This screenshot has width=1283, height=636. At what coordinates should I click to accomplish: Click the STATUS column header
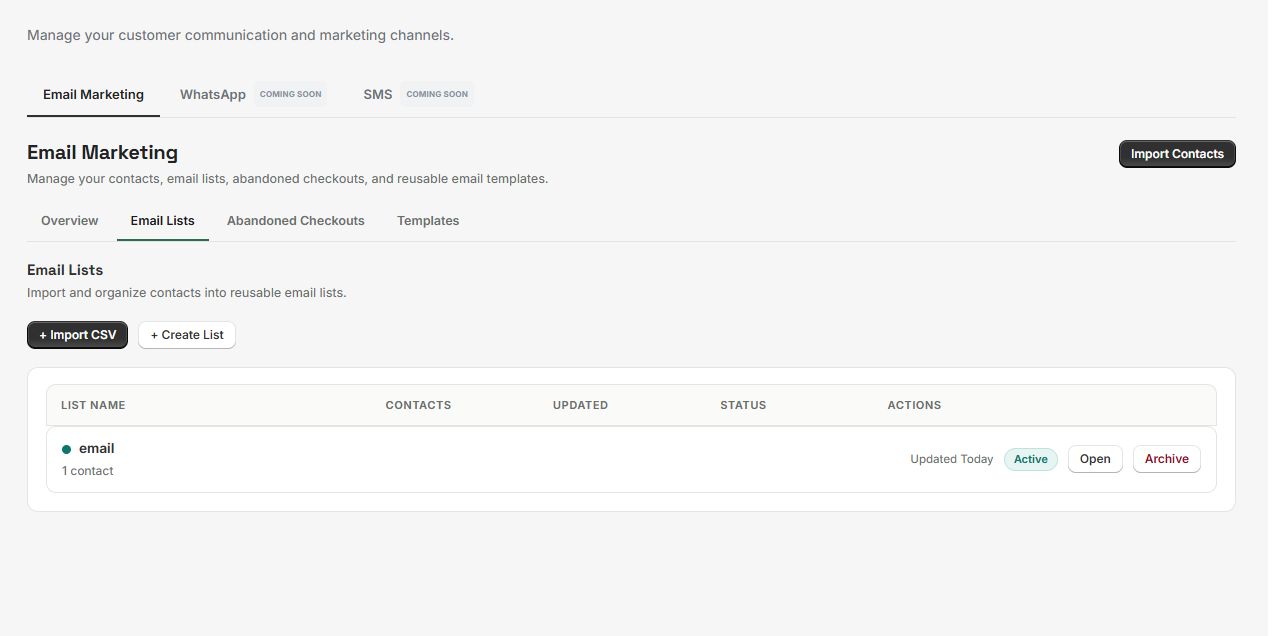point(743,405)
